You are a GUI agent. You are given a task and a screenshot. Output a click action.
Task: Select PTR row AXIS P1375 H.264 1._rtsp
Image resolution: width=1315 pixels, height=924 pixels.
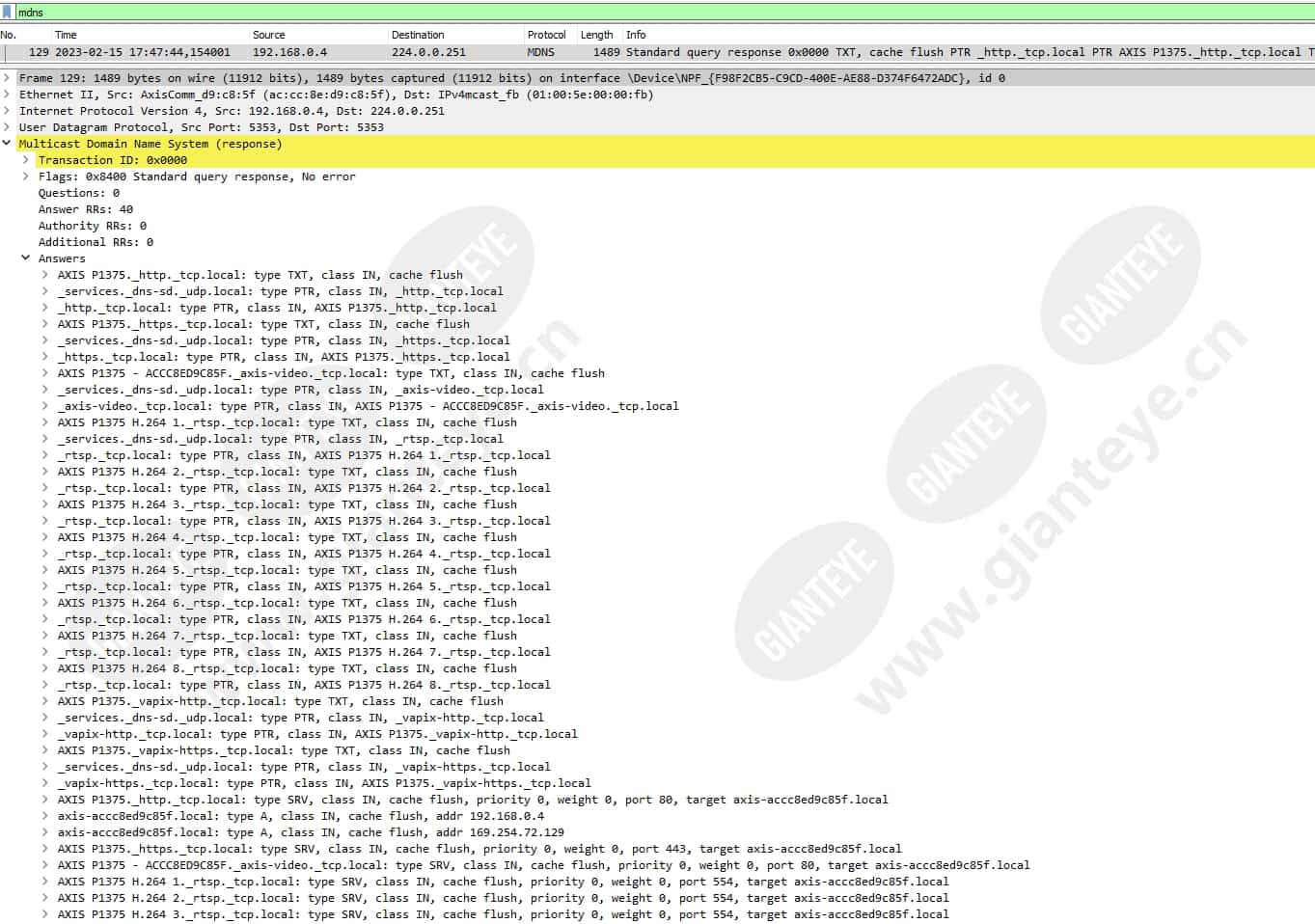click(304, 455)
